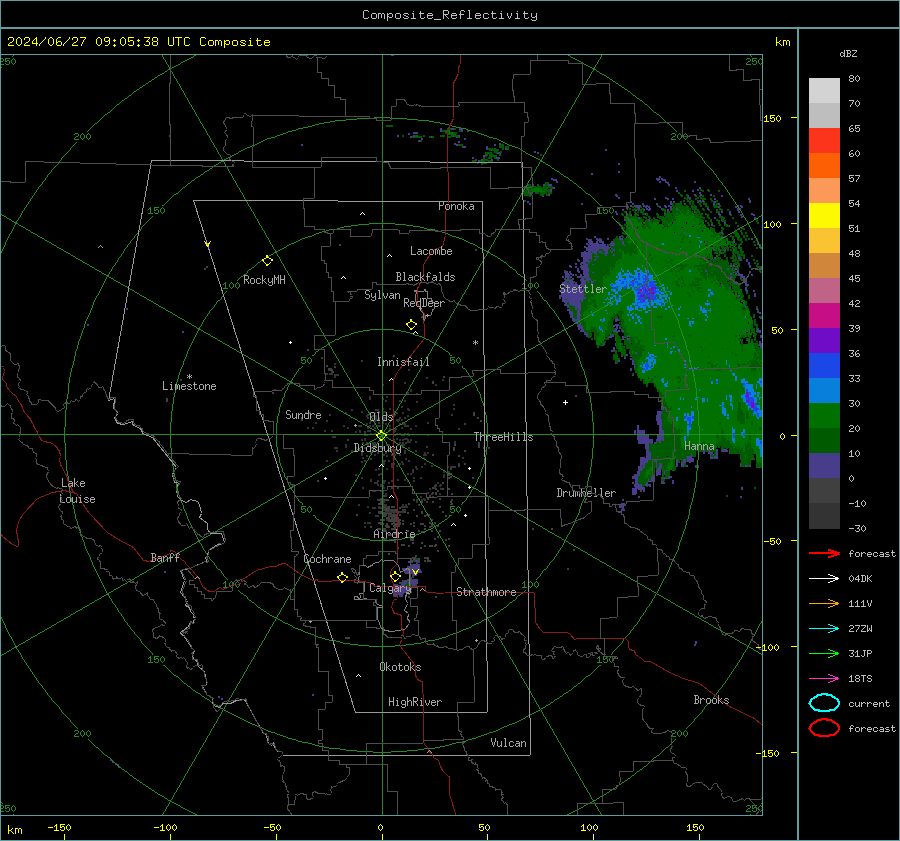Click the cyan current ellipse in legend

[824, 703]
